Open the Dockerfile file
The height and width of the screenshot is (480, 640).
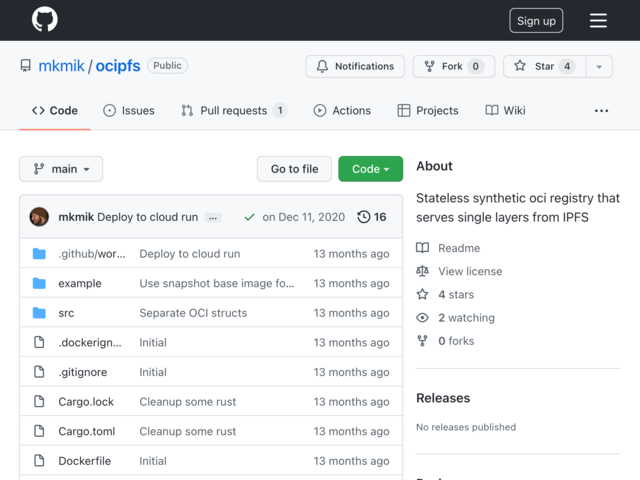pos(84,461)
